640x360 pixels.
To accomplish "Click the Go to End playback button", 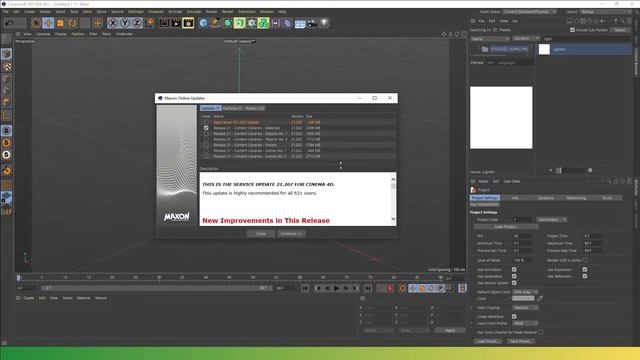I will (368, 289).
